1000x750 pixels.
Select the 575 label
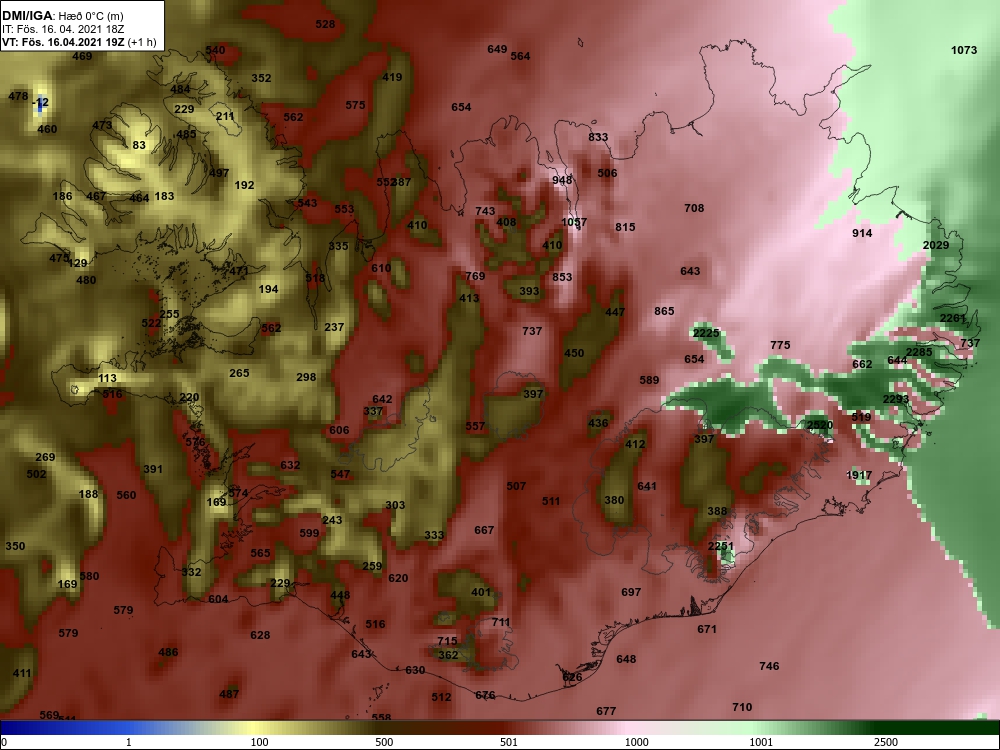coord(355,105)
